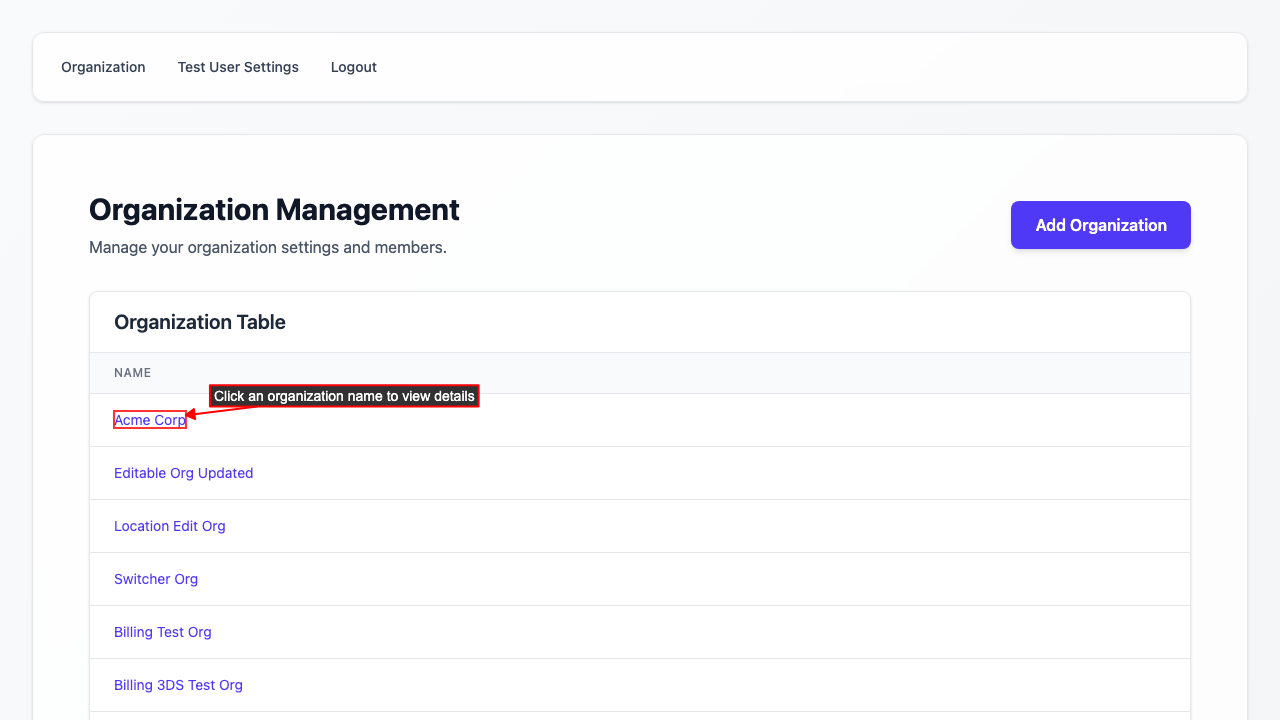Image resolution: width=1280 pixels, height=720 pixels.
Task: View details for Switcher Org
Action: coord(156,579)
